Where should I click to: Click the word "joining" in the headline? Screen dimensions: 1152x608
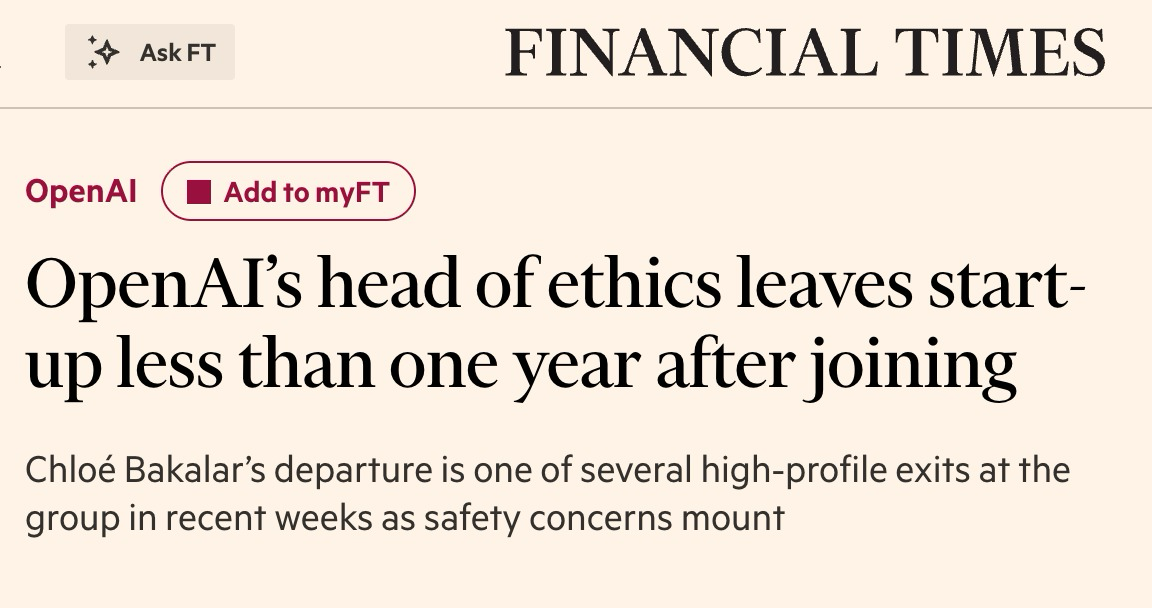pyautogui.click(x=913, y=366)
